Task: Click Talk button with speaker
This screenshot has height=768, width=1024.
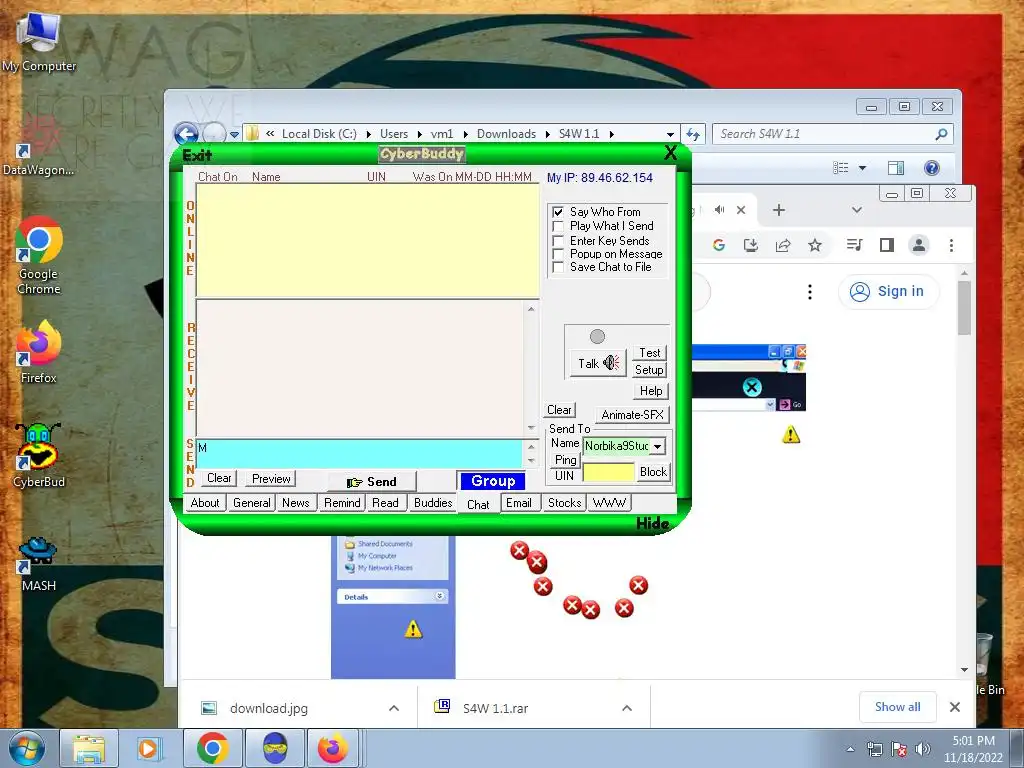Action: click(598, 363)
